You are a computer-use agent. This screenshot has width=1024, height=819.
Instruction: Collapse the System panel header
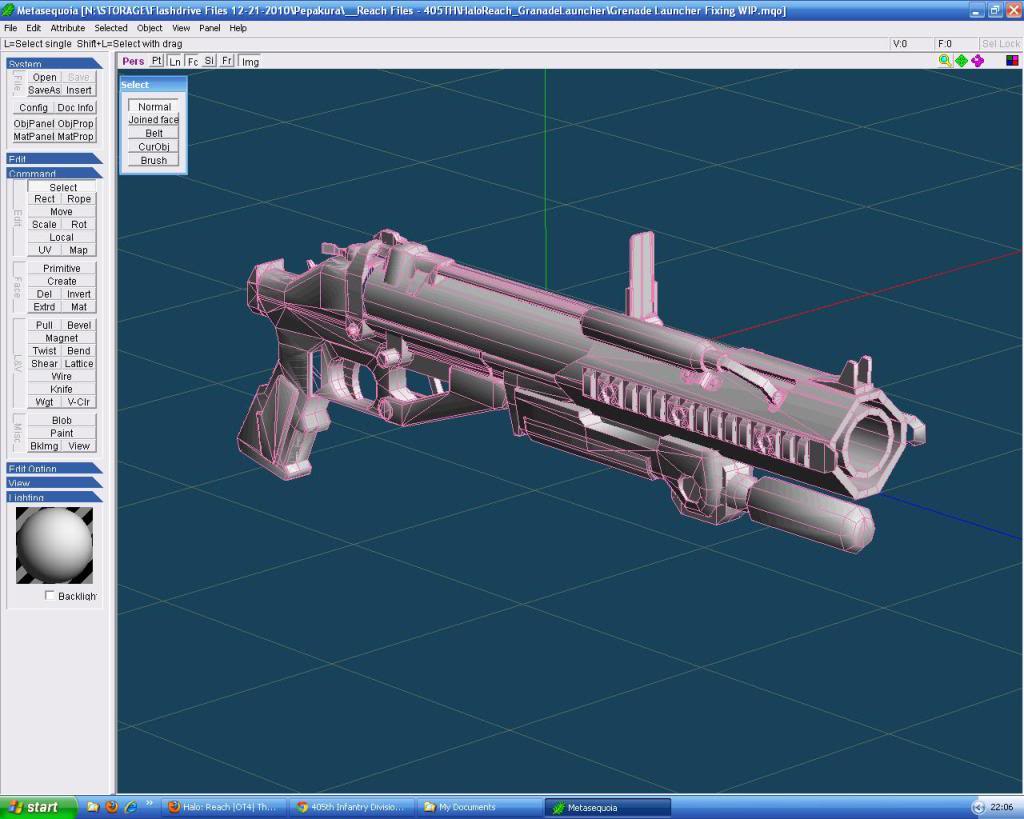[x=54, y=63]
